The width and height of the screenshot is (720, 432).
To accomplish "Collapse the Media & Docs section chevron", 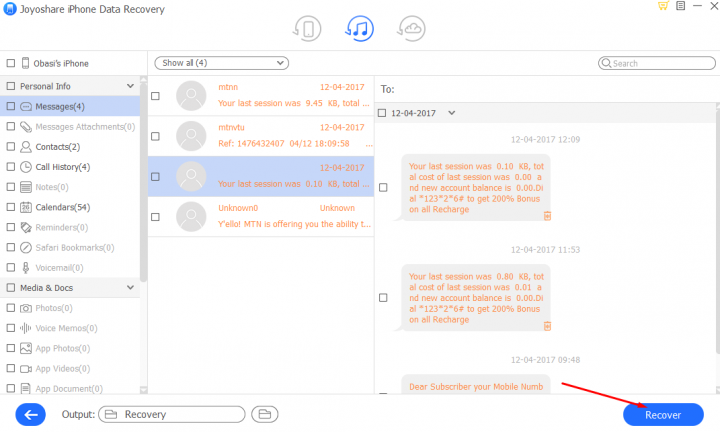I will coord(130,287).
